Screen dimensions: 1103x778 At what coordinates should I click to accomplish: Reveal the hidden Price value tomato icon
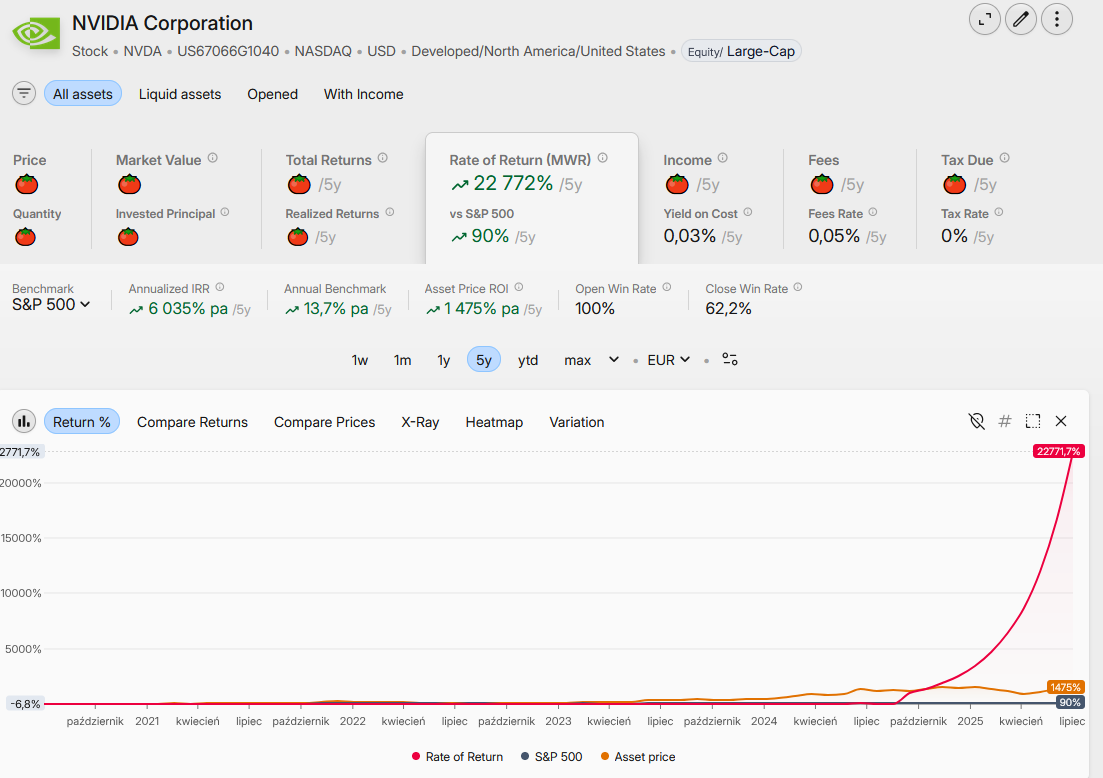coord(27,184)
